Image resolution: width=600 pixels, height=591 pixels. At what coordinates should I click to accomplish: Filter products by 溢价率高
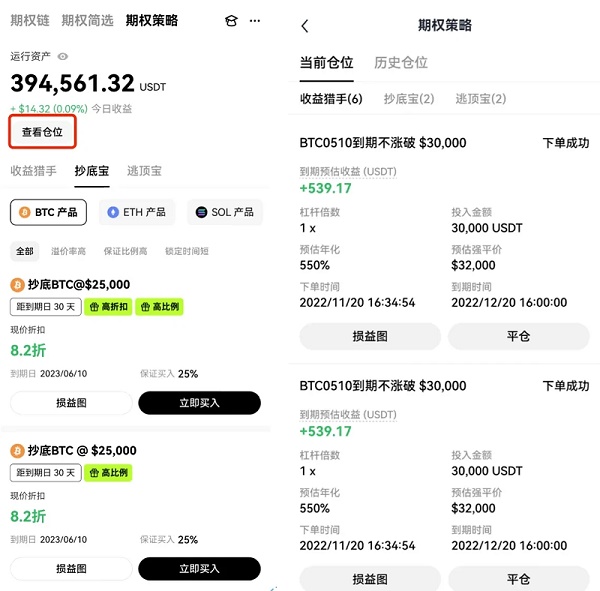click(68, 251)
